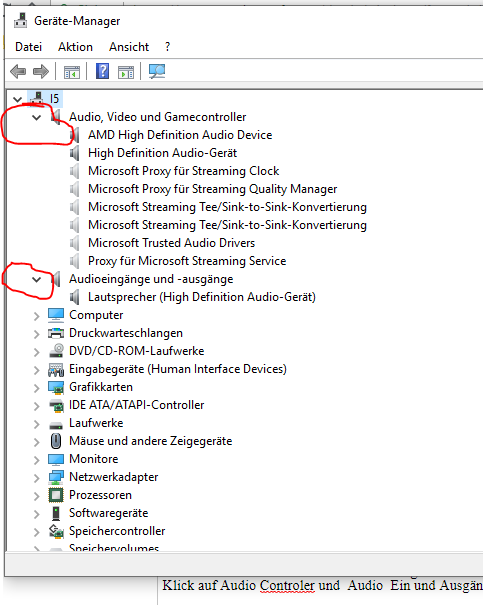
Task: Select Proxy für Microsoft Streaming Service
Action: coord(187,261)
